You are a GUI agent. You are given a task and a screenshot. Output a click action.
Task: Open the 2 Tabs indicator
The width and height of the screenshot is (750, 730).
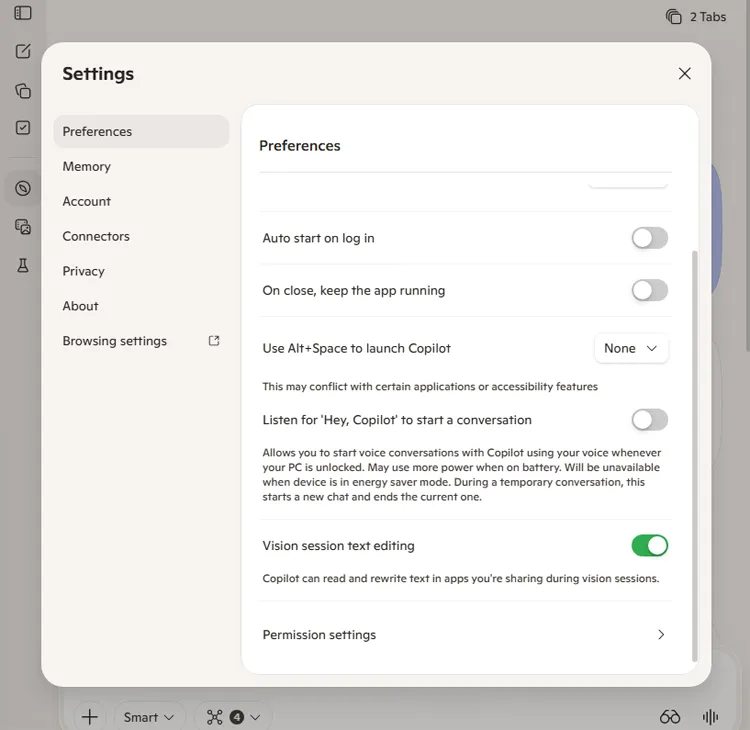point(696,17)
